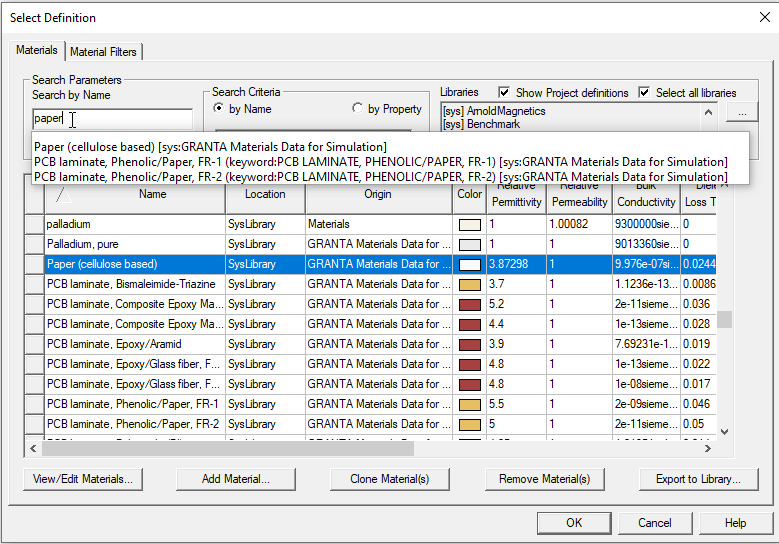779x544 pixels.
Task: Click the horizontal scrollbar thumb
Action: (x=228, y=449)
